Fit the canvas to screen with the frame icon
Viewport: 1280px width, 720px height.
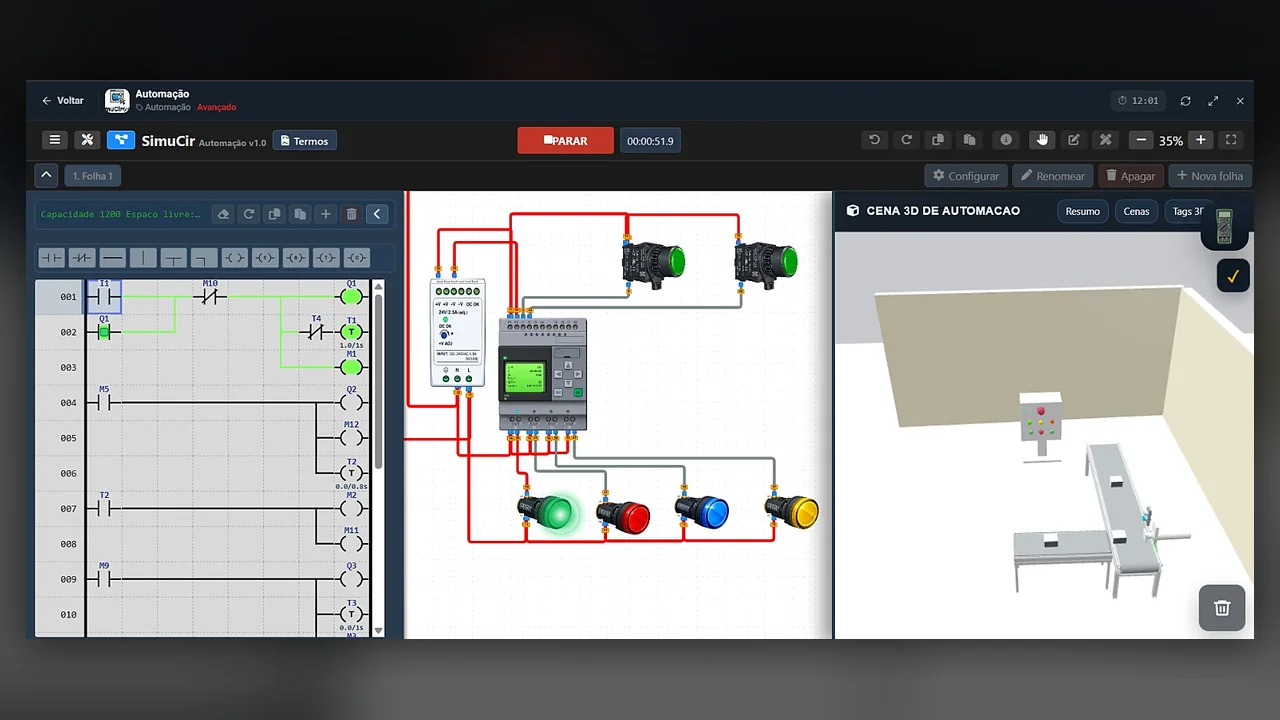pyautogui.click(x=1232, y=140)
